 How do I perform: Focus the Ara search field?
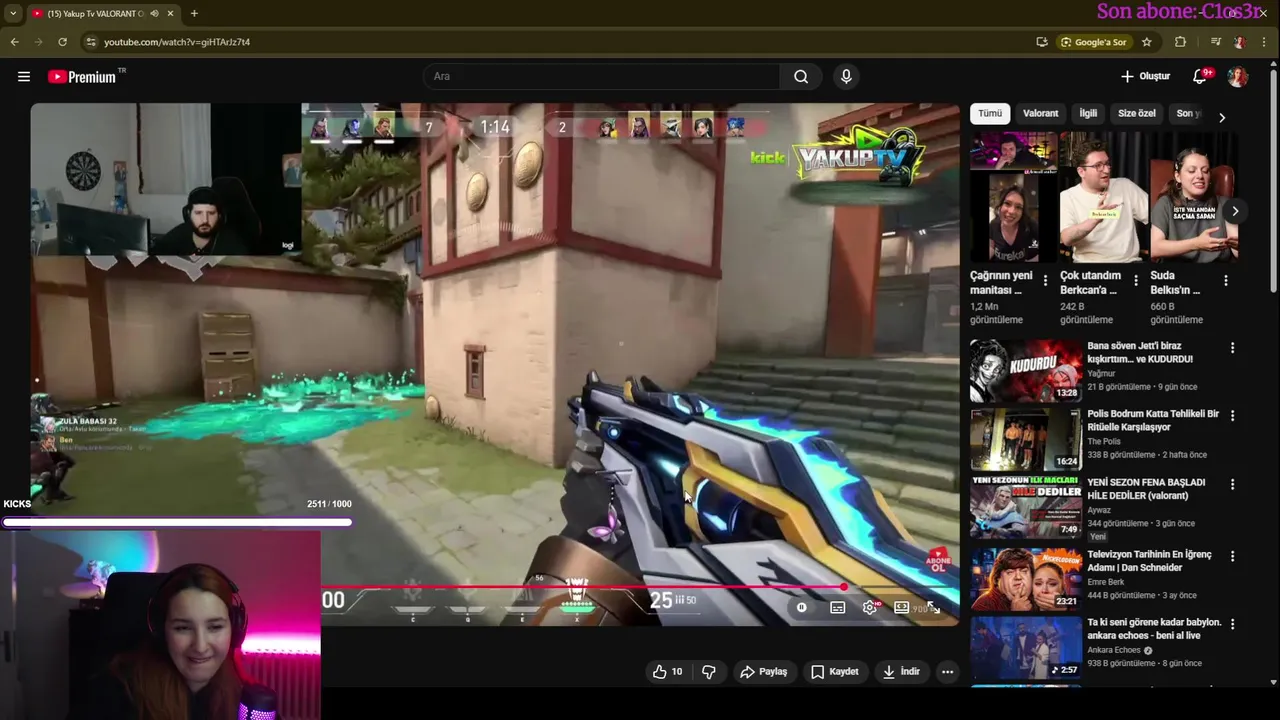[x=602, y=76]
